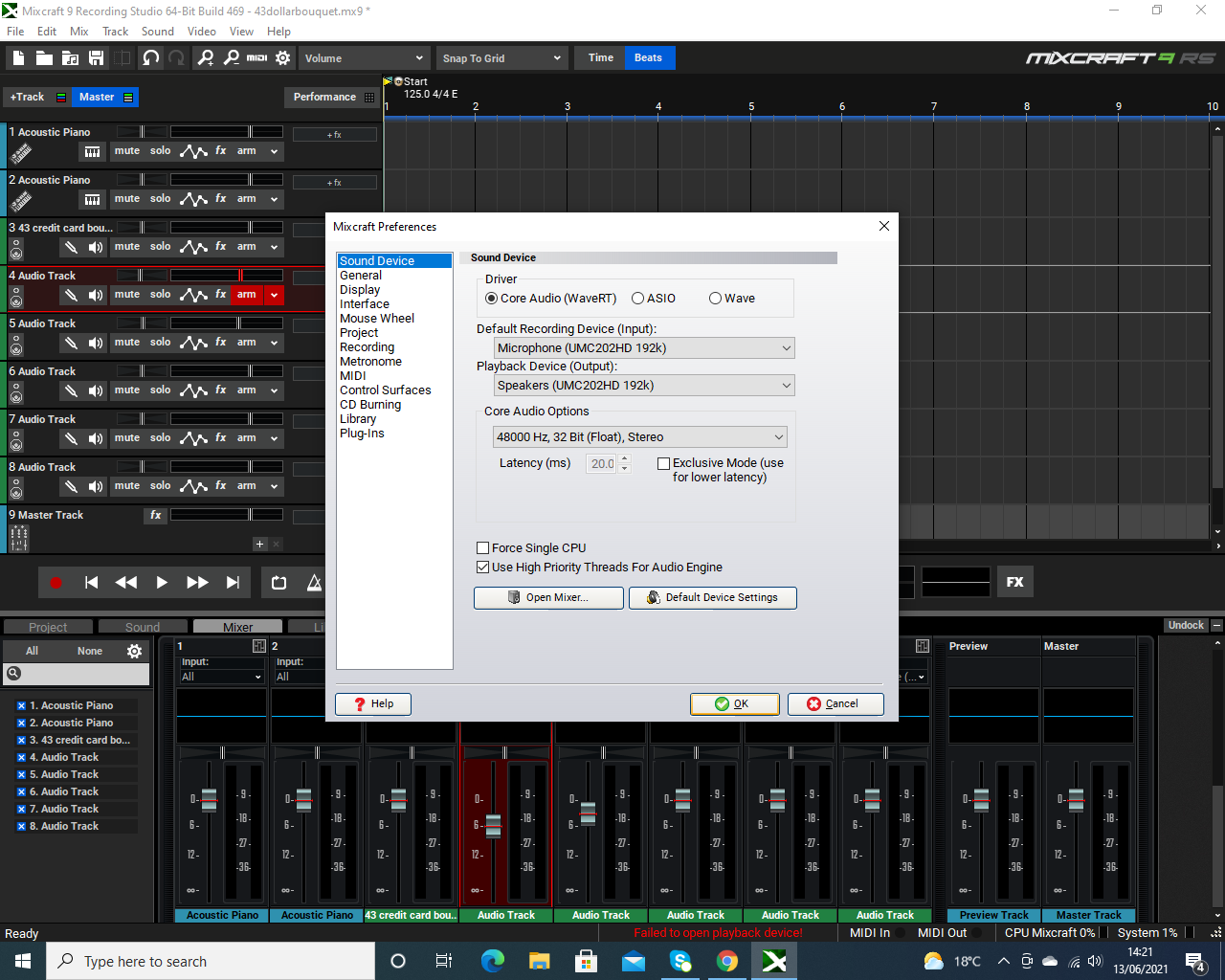Open the File menu

click(x=15, y=32)
